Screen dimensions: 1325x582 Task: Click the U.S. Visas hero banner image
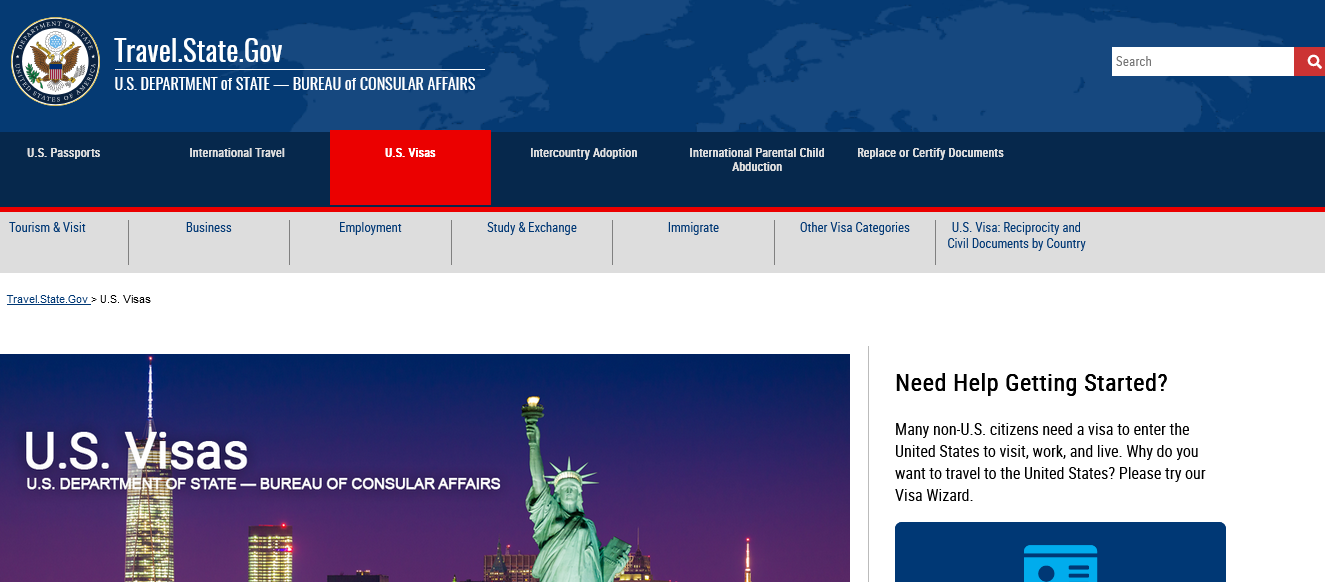(425, 468)
